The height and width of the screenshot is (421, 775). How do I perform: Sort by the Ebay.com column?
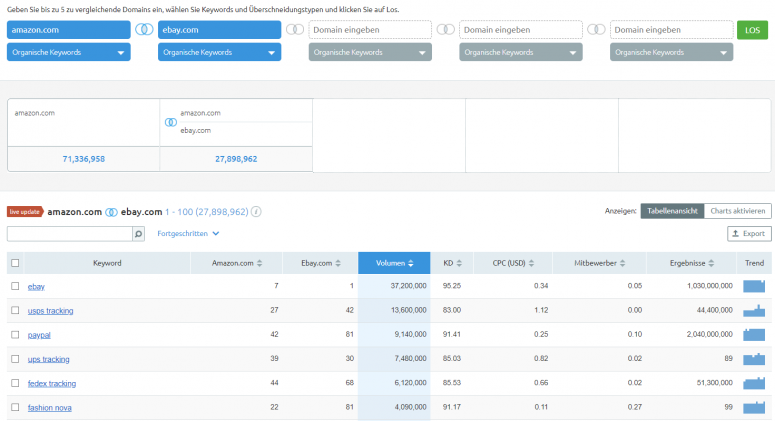[320, 263]
